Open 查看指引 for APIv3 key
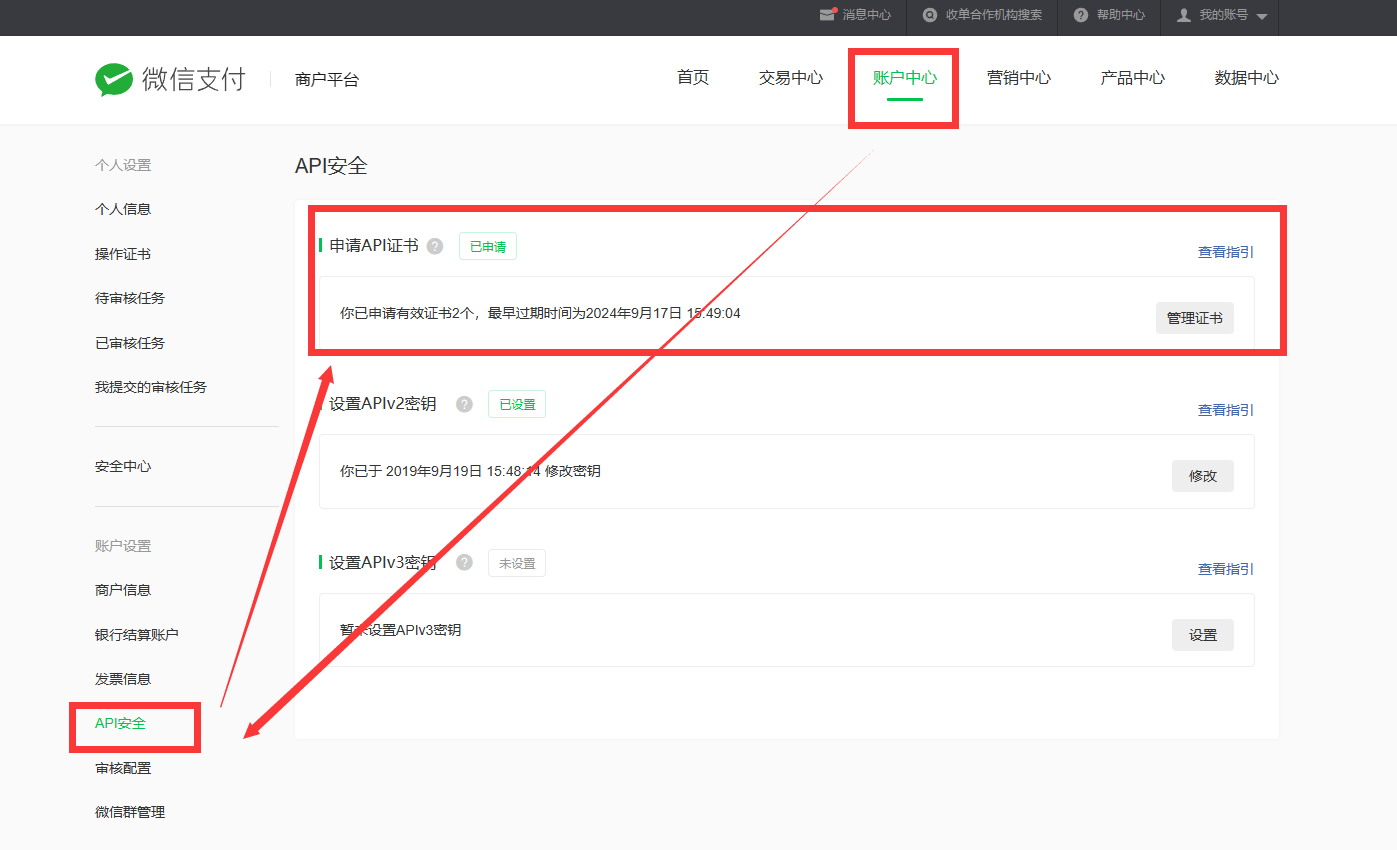Viewport: 1397px width, 850px height. (1226, 569)
